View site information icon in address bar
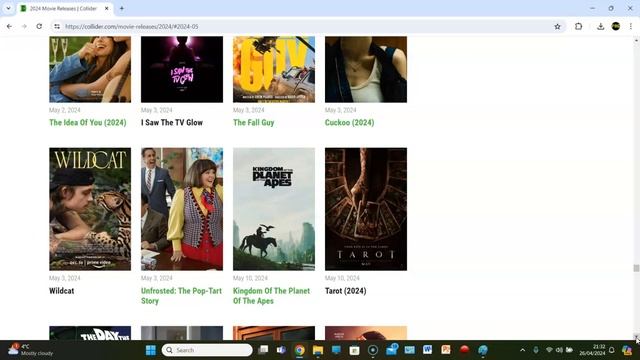Image resolution: width=640 pixels, height=360 pixels. coord(57,26)
